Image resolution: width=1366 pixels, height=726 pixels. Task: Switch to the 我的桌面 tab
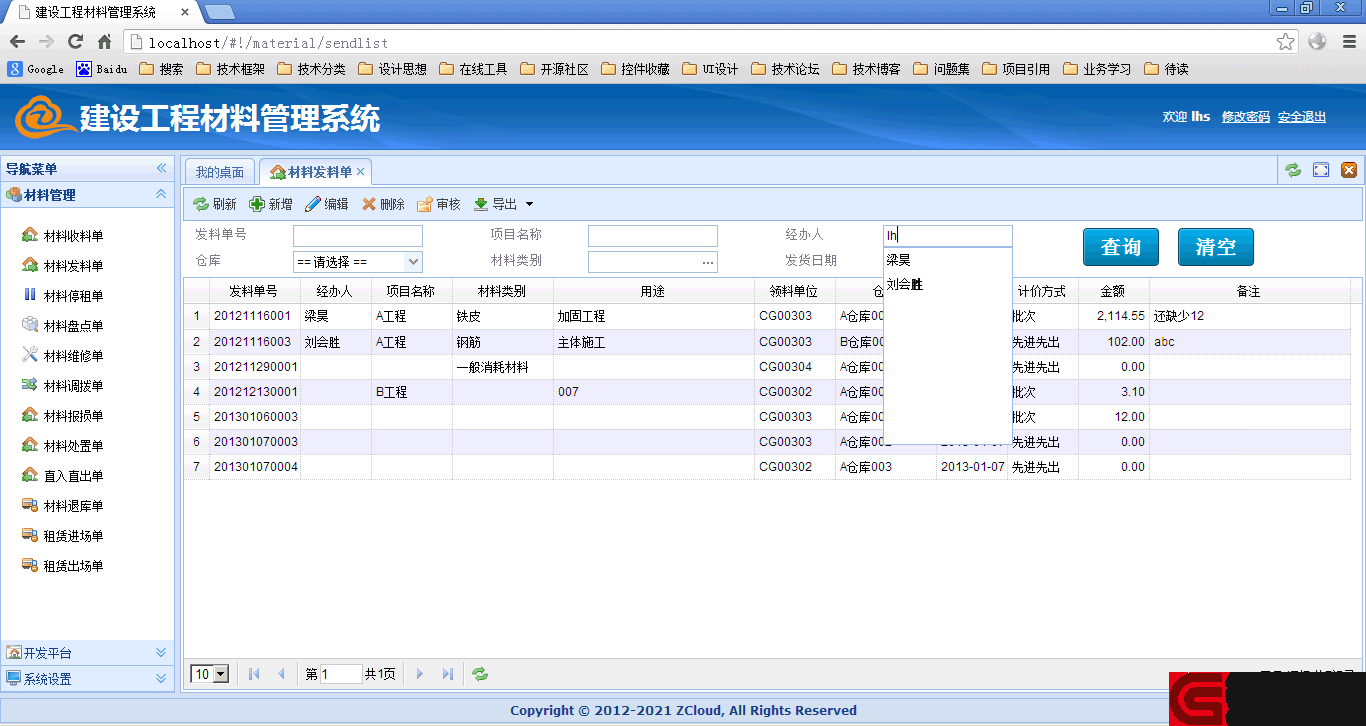pos(219,172)
